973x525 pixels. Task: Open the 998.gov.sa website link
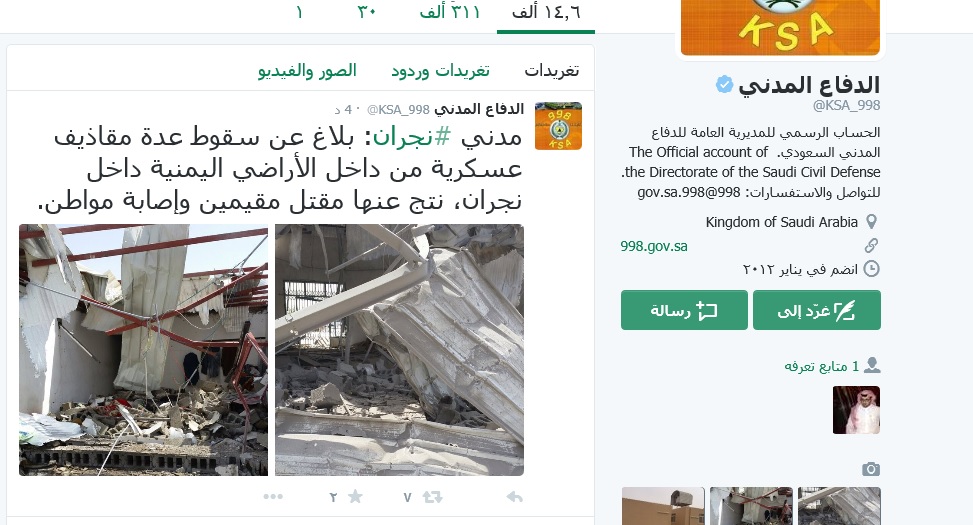[x=654, y=246]
